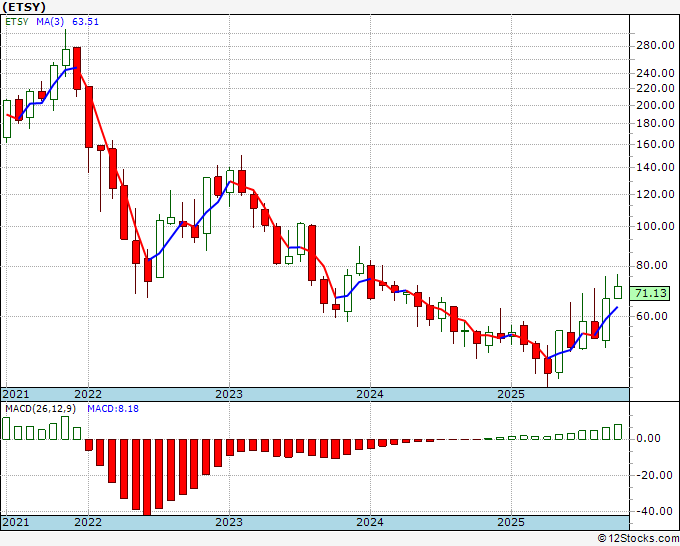Click the 2023 label on MACD timeline
680x546 pixels.
point(229,522)
